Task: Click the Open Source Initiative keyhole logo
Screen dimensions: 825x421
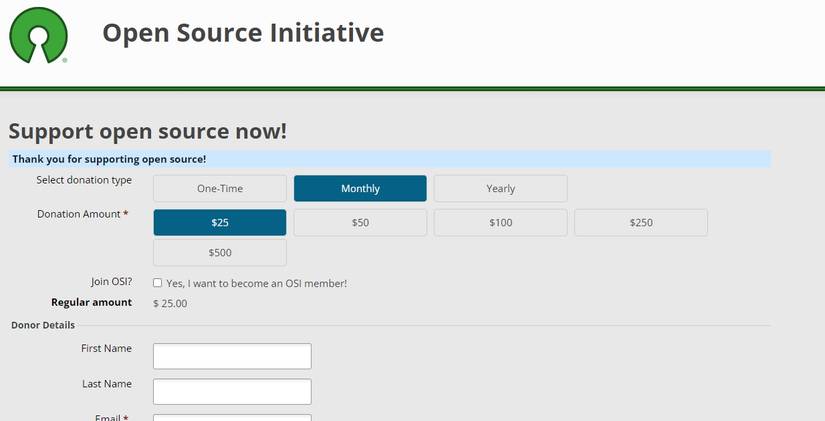Action: (x=38, y=35)
